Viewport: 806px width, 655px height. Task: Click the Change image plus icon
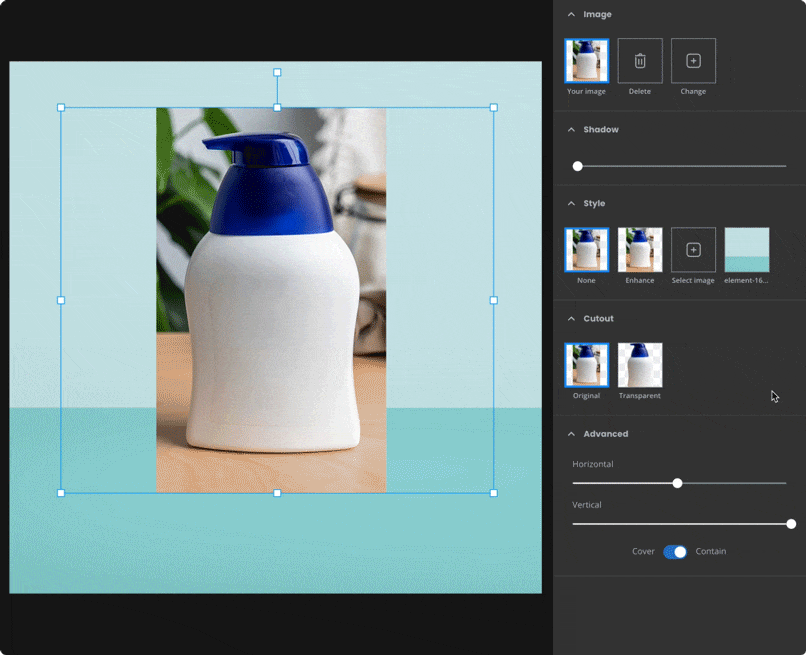pyautogui.click(x=693, y=61)
